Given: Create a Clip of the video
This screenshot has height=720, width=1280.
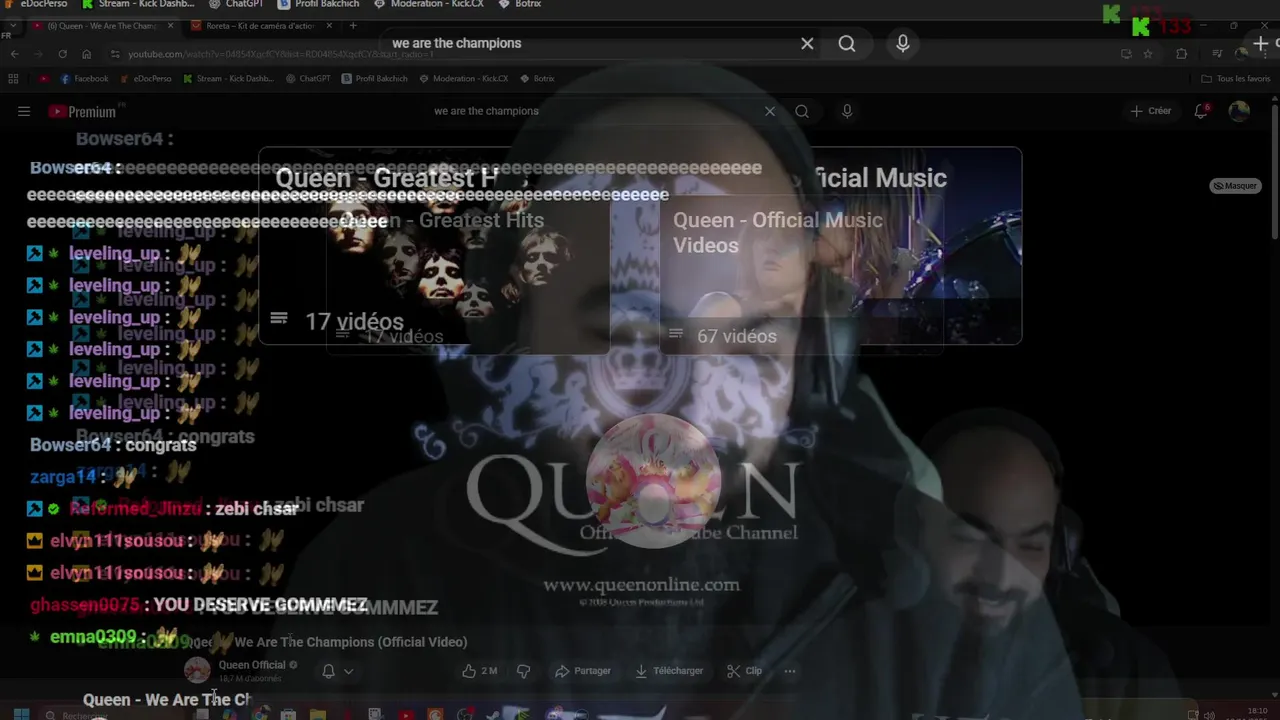Looking at the screenshot, I should [744, 671].
